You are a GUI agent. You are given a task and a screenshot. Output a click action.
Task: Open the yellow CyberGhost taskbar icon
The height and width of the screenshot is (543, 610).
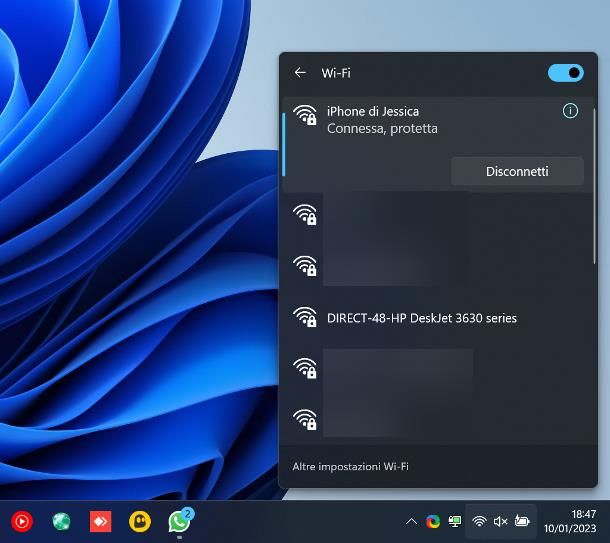point(140,521)
